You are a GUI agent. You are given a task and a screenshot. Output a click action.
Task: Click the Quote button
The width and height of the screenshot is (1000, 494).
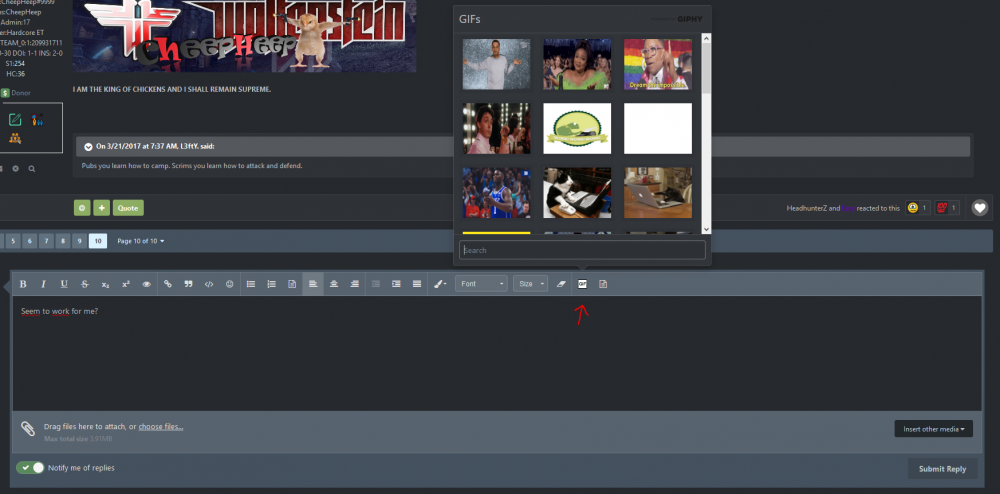pyautogui.click(x=128, y=208)
